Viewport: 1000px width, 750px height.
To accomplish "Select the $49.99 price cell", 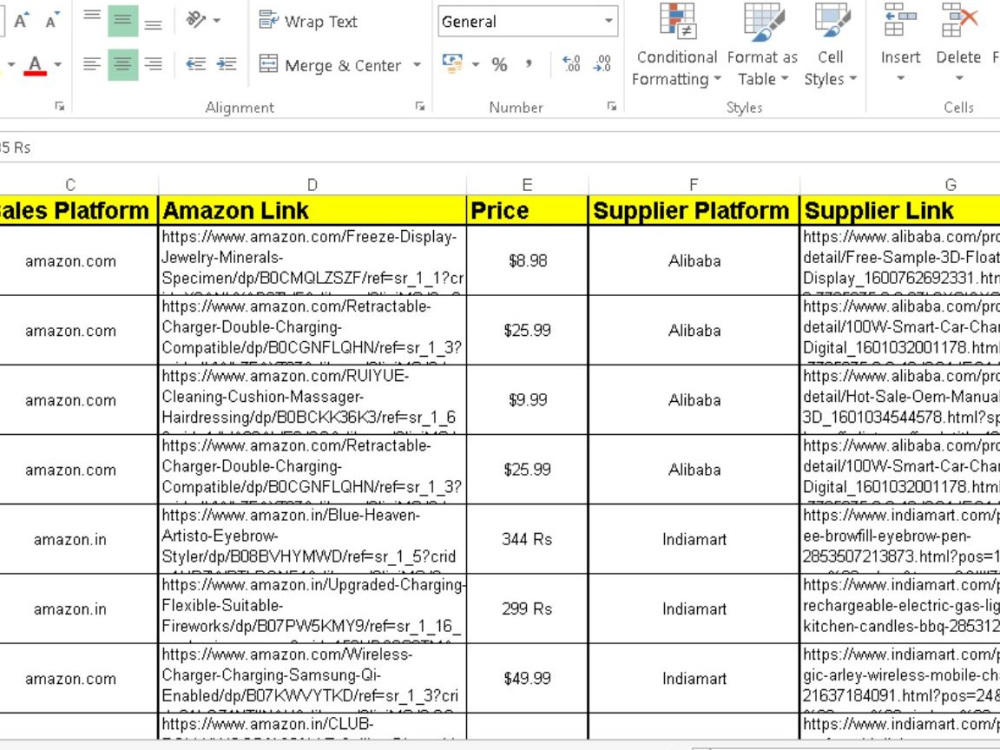I will click(527, 679).
